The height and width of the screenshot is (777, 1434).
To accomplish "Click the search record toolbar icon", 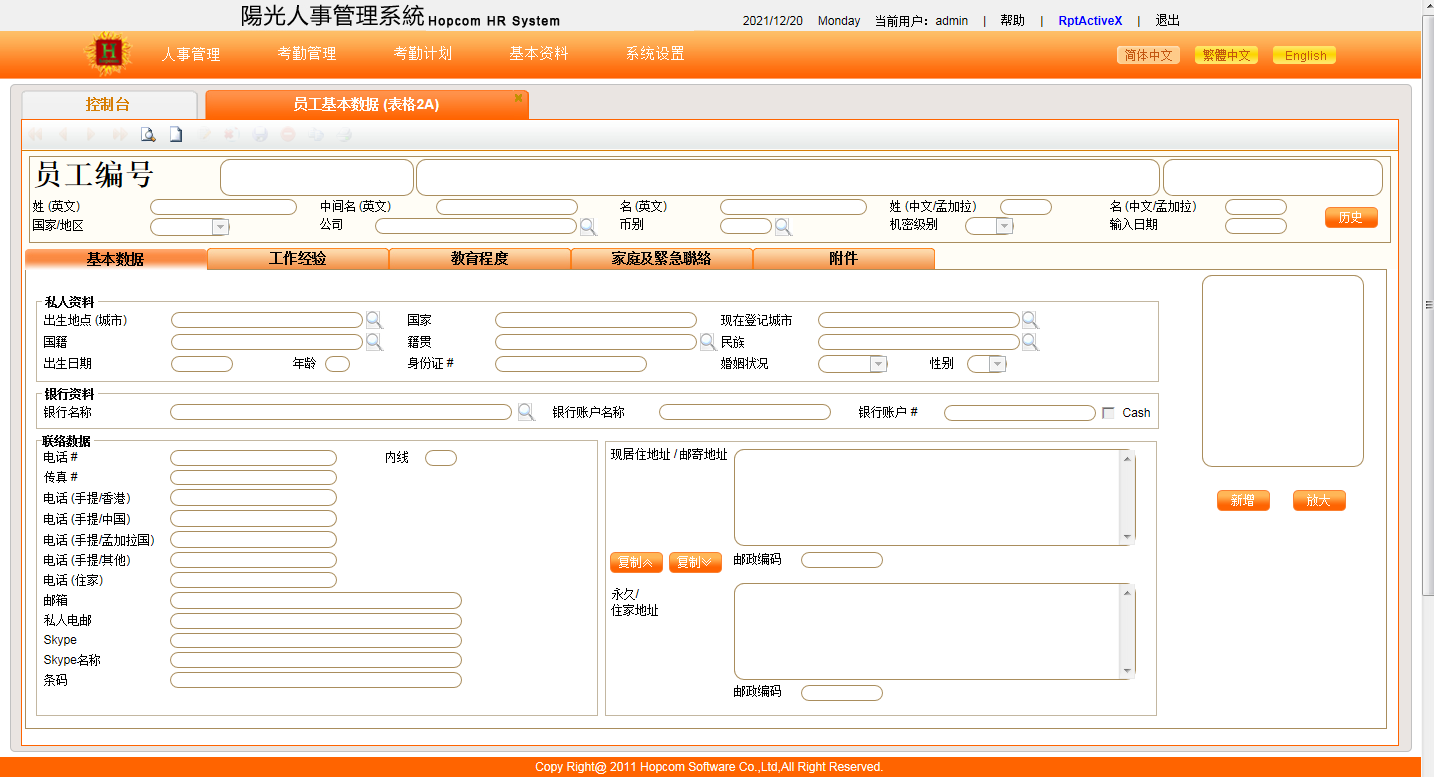I will click(x=148, y=134).
